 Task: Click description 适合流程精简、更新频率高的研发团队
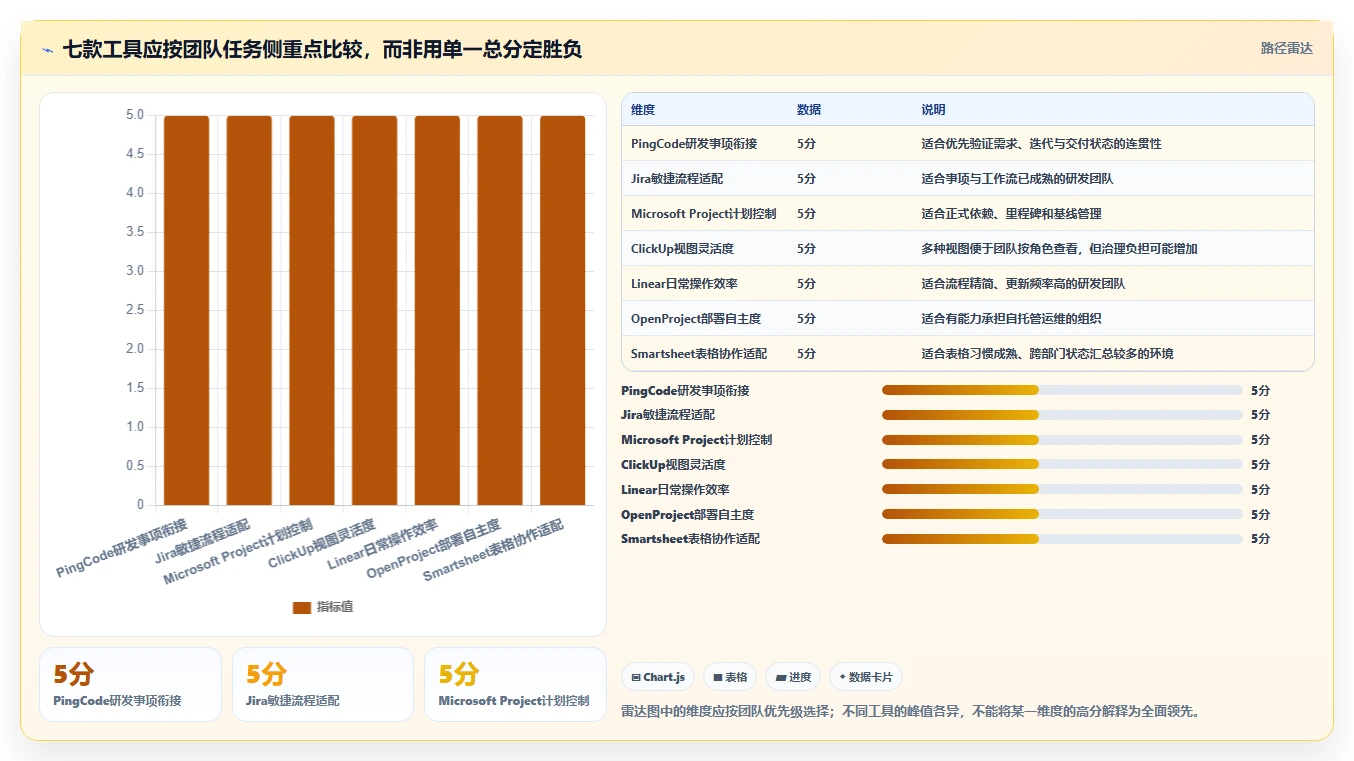pos(1023,284)
